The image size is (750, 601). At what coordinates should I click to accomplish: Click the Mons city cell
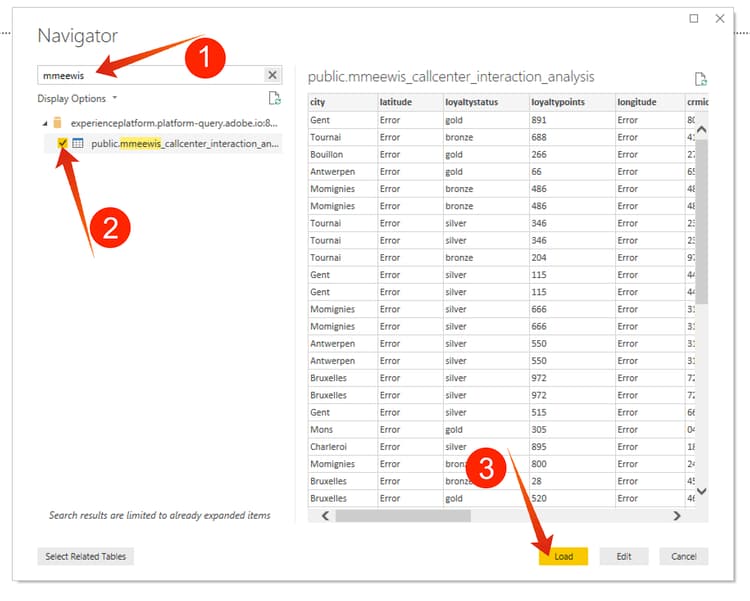coord(342,430)
